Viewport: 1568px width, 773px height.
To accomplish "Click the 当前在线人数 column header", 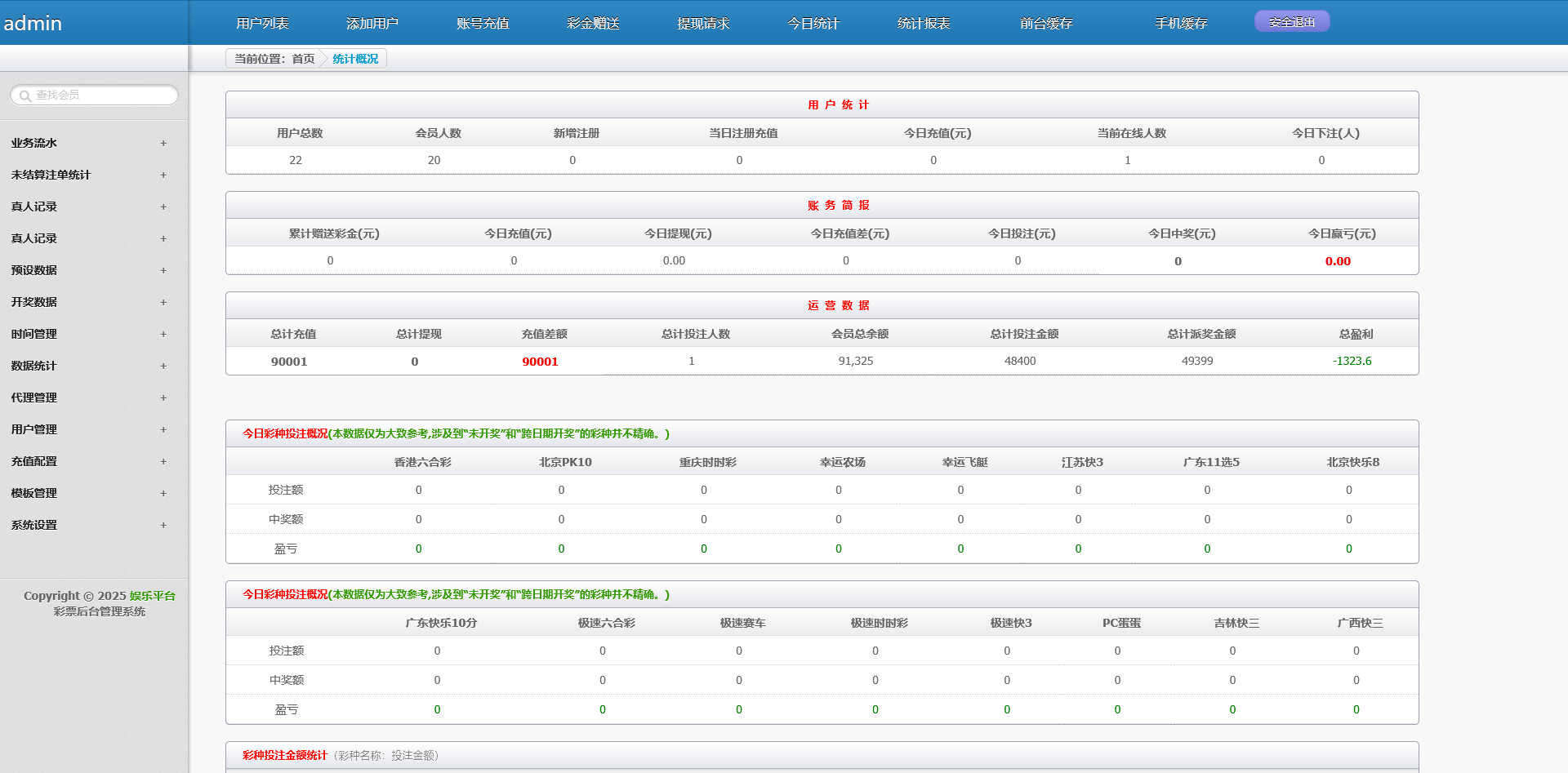I will click(x=1131, y=133).
